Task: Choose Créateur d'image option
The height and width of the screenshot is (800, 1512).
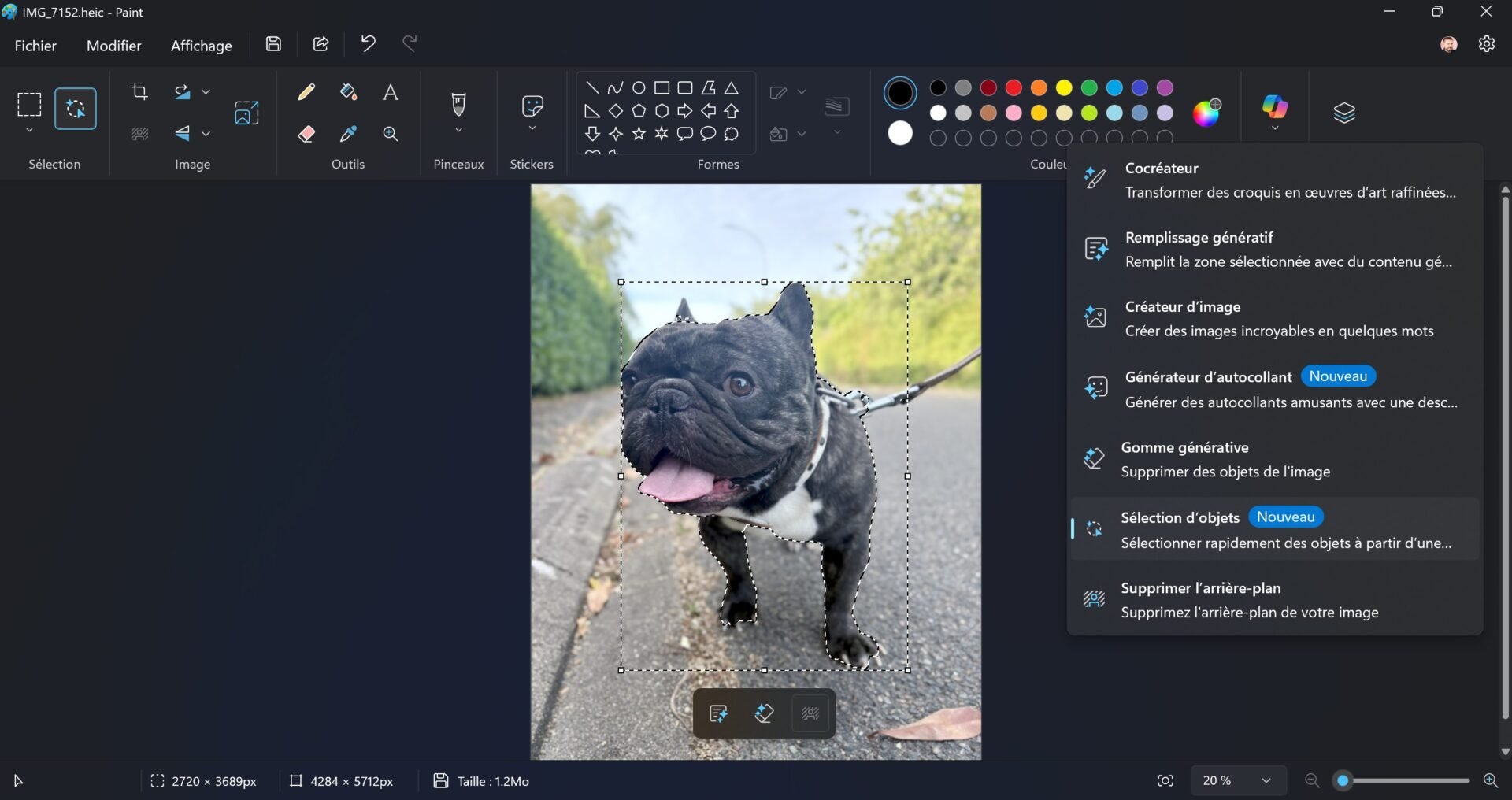Action: (x=1274, y=318)
